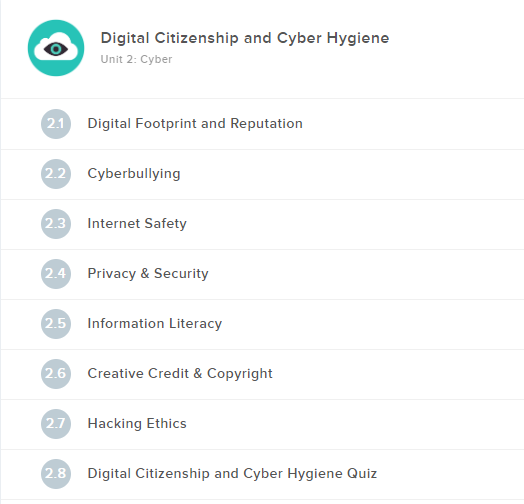Click the teal cloud-eye unit icon
This screenshot has height=504, width=524.
point(56,48)
